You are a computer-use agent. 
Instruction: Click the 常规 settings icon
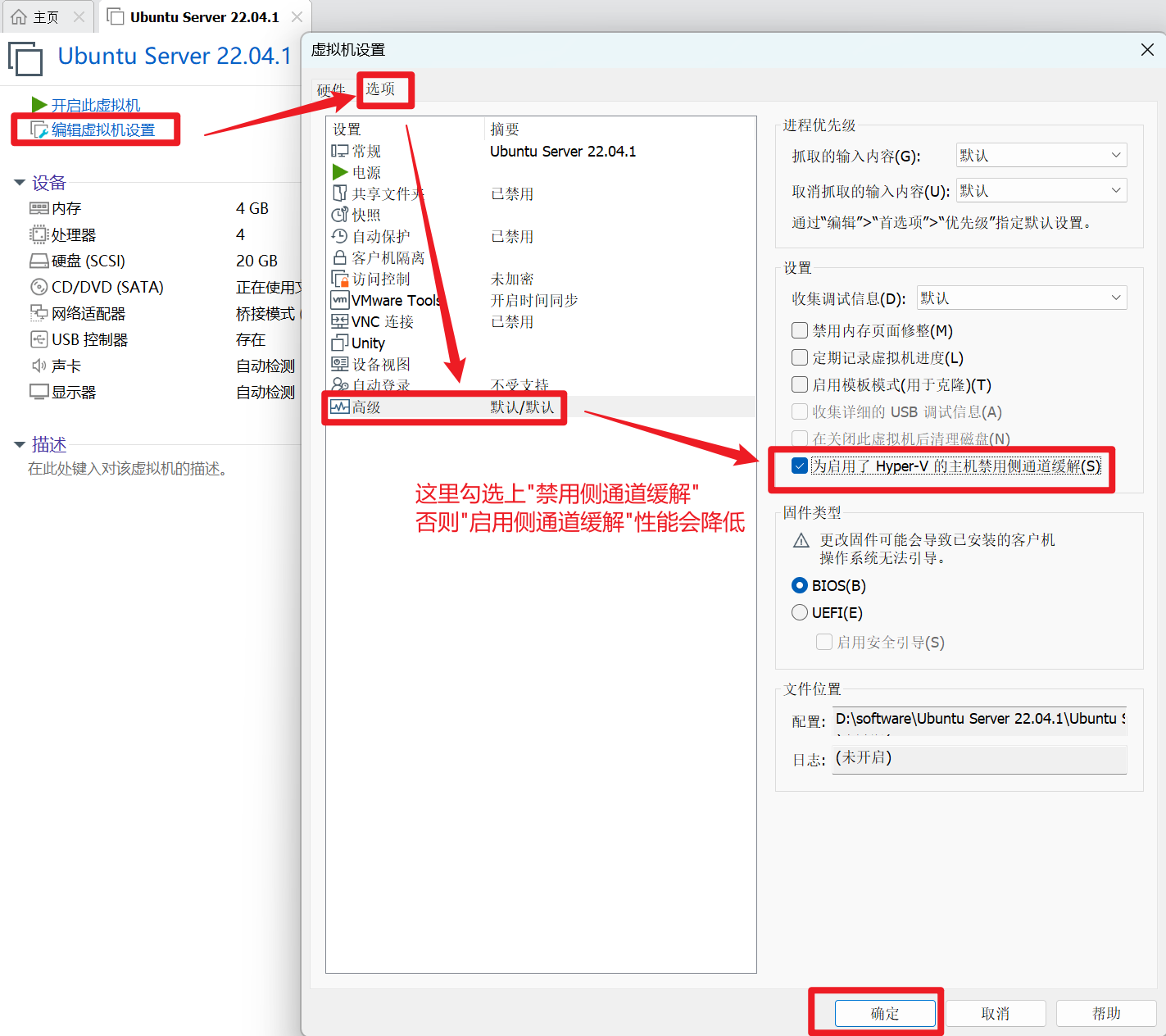pos(340,151)
